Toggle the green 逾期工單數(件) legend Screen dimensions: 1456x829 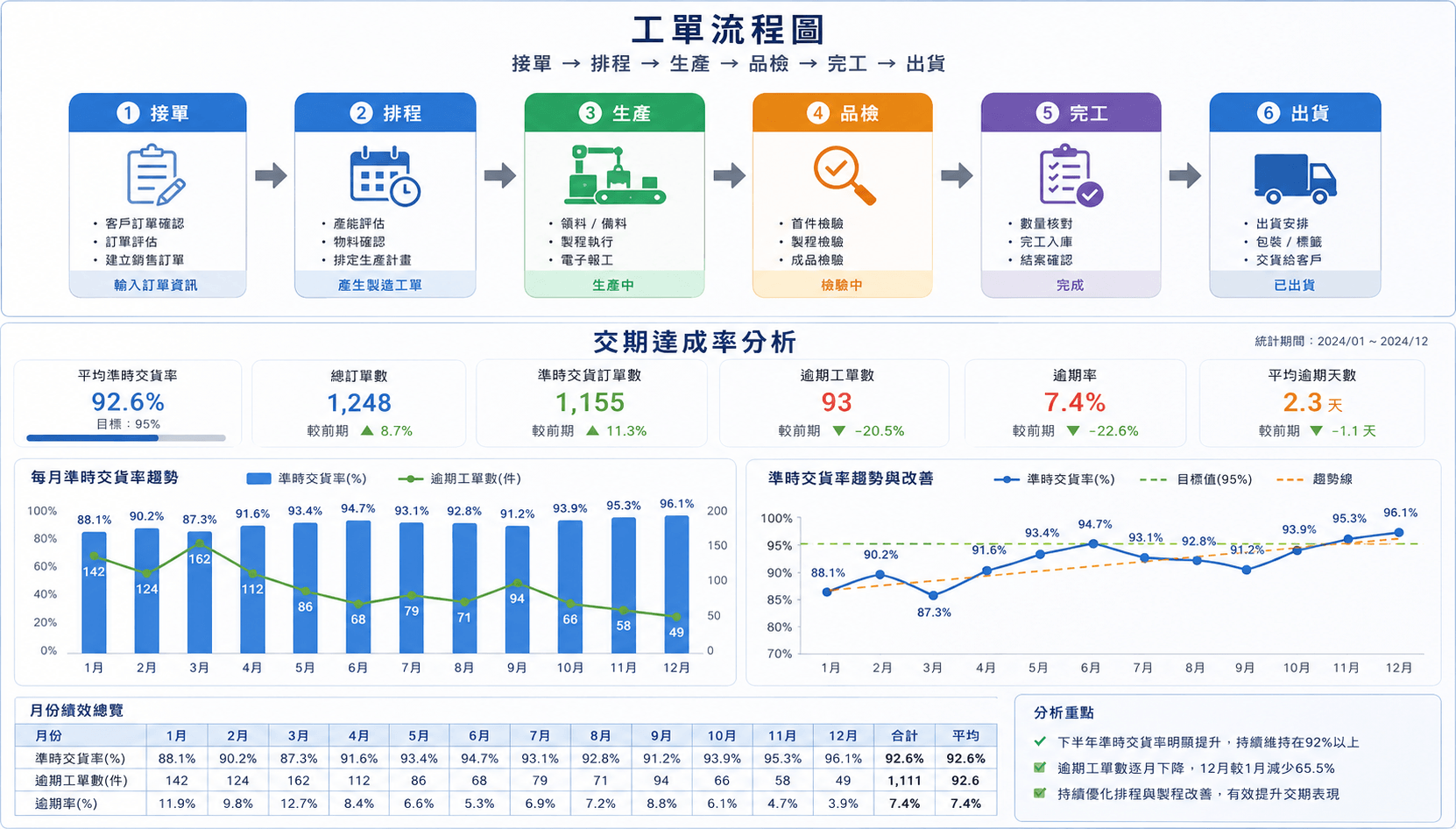coord(460,478)
